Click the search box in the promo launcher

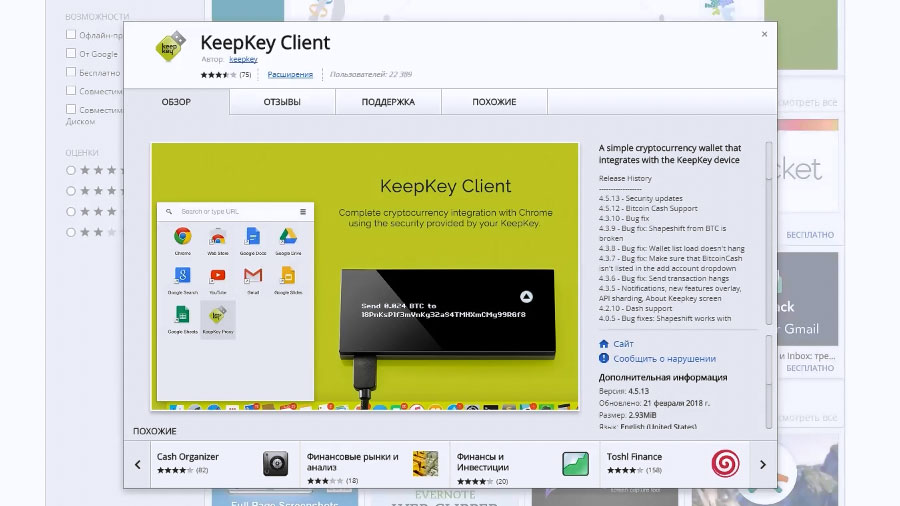pyautogui.click(x=230, y=212)
